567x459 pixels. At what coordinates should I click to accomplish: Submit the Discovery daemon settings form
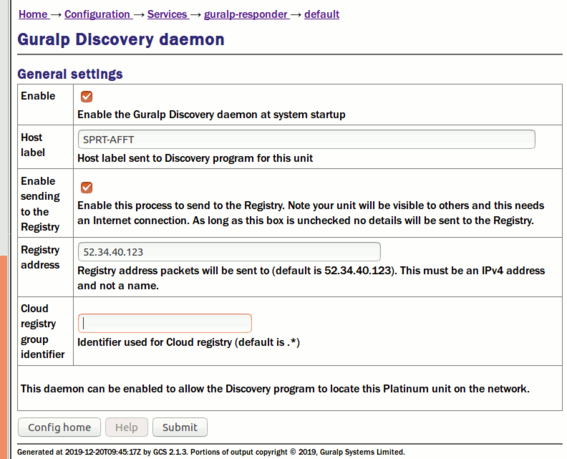click(180, 427)
